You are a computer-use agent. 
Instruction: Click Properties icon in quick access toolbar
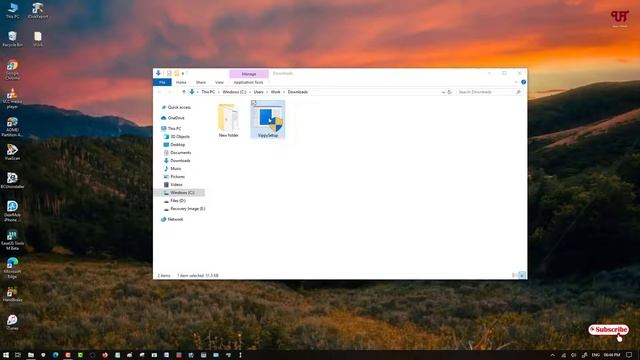coord(169,73)
